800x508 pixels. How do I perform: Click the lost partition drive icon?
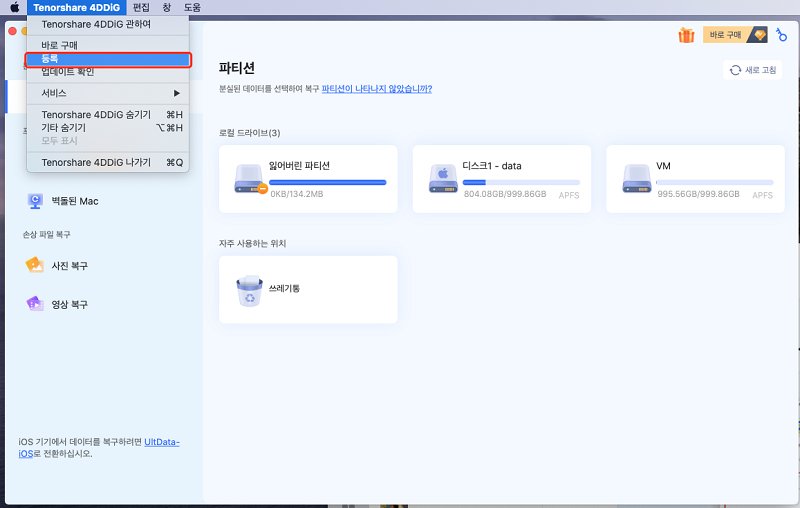250,179
